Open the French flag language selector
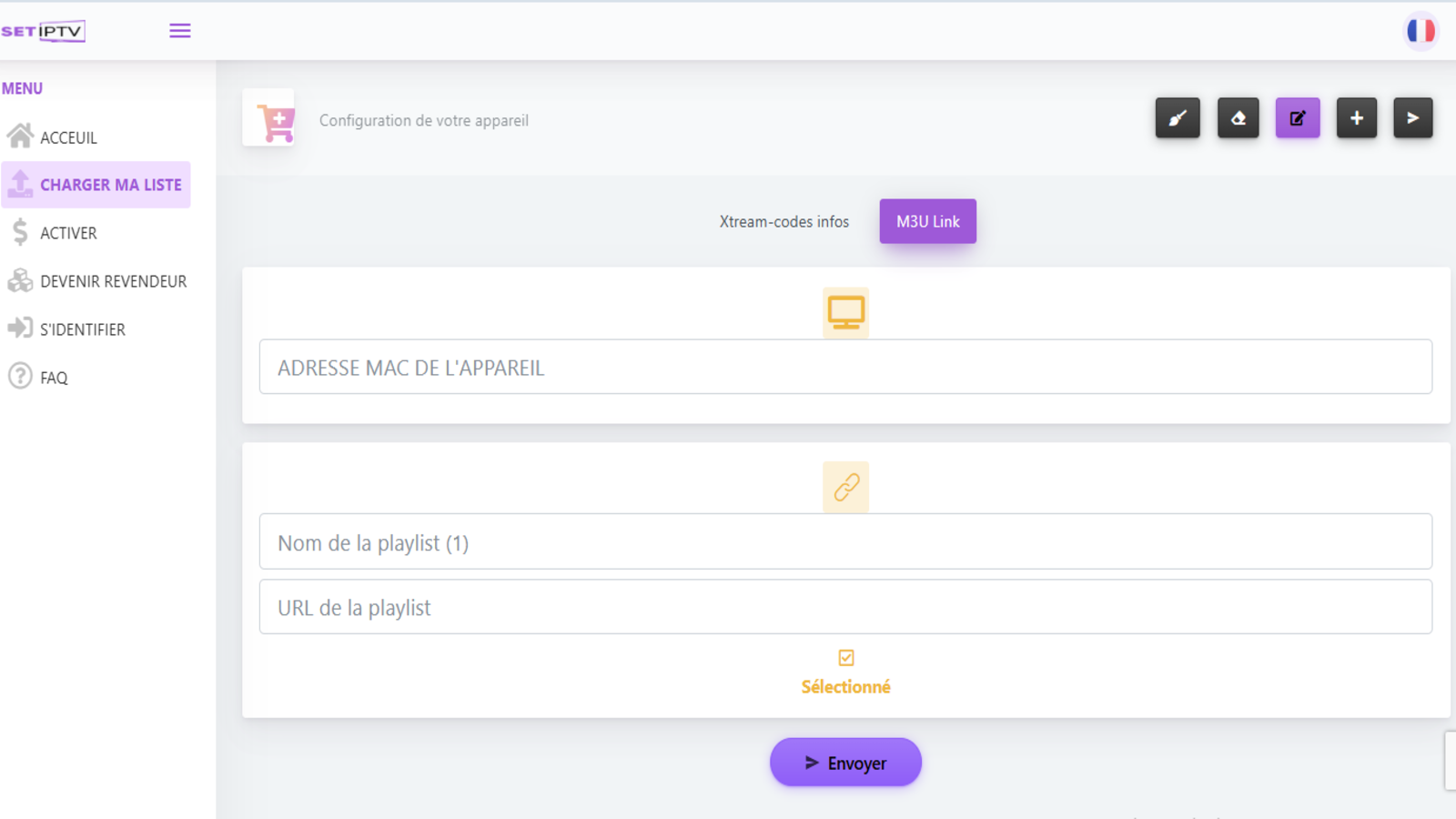The width and height of the screenshot is (1456, 819). [1421, 31]
